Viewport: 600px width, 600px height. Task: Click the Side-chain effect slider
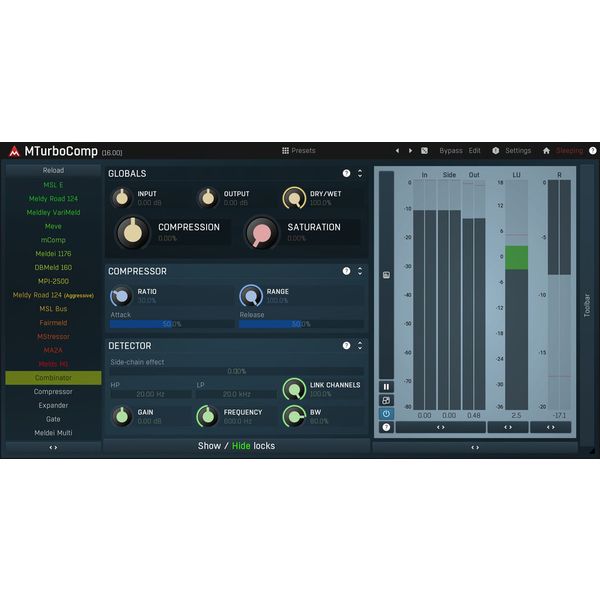coord(236,371)
